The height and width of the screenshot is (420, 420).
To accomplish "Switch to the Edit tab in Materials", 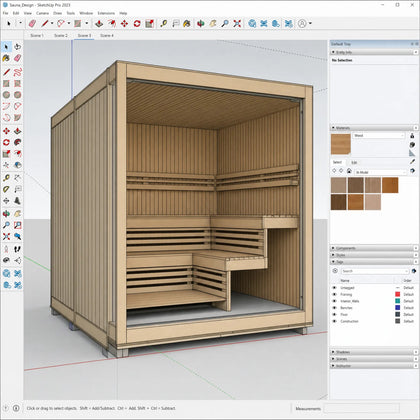I will (354, 162).
